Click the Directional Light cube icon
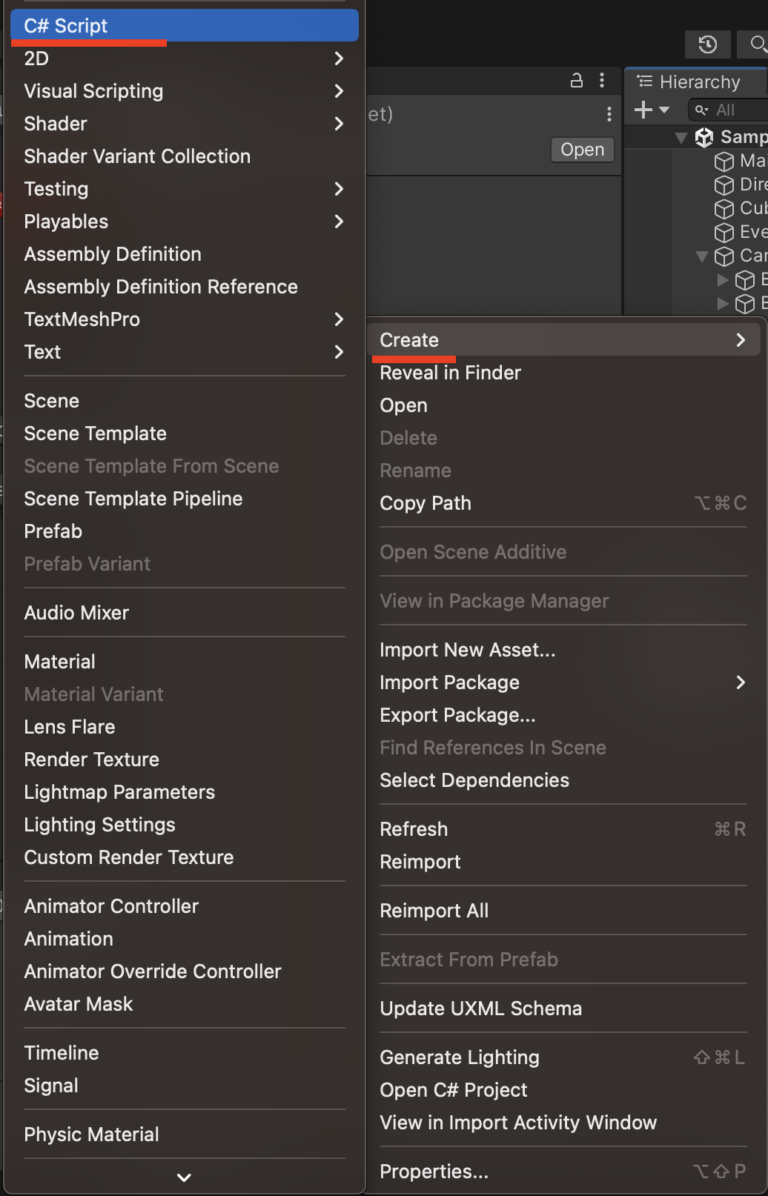 coord(724,184)
